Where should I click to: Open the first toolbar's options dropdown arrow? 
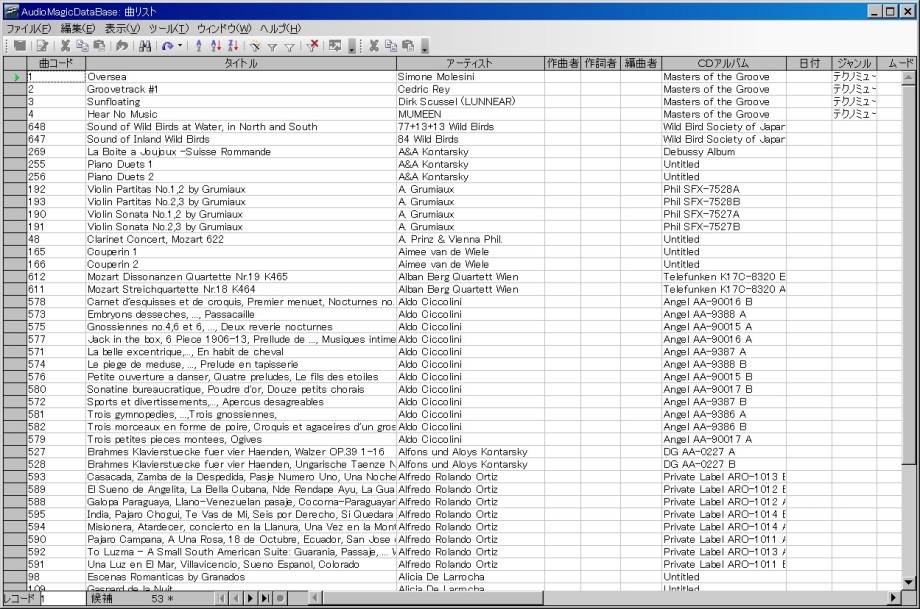[x=352, y=46]
